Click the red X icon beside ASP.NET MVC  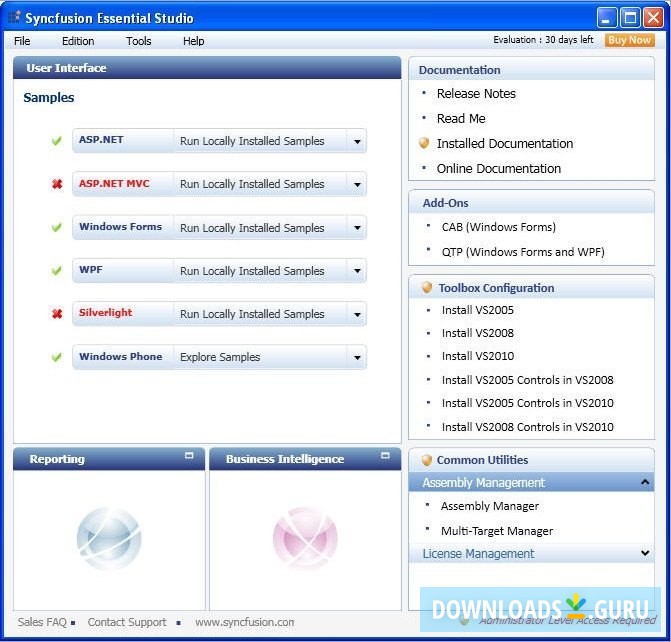(57, 184)
